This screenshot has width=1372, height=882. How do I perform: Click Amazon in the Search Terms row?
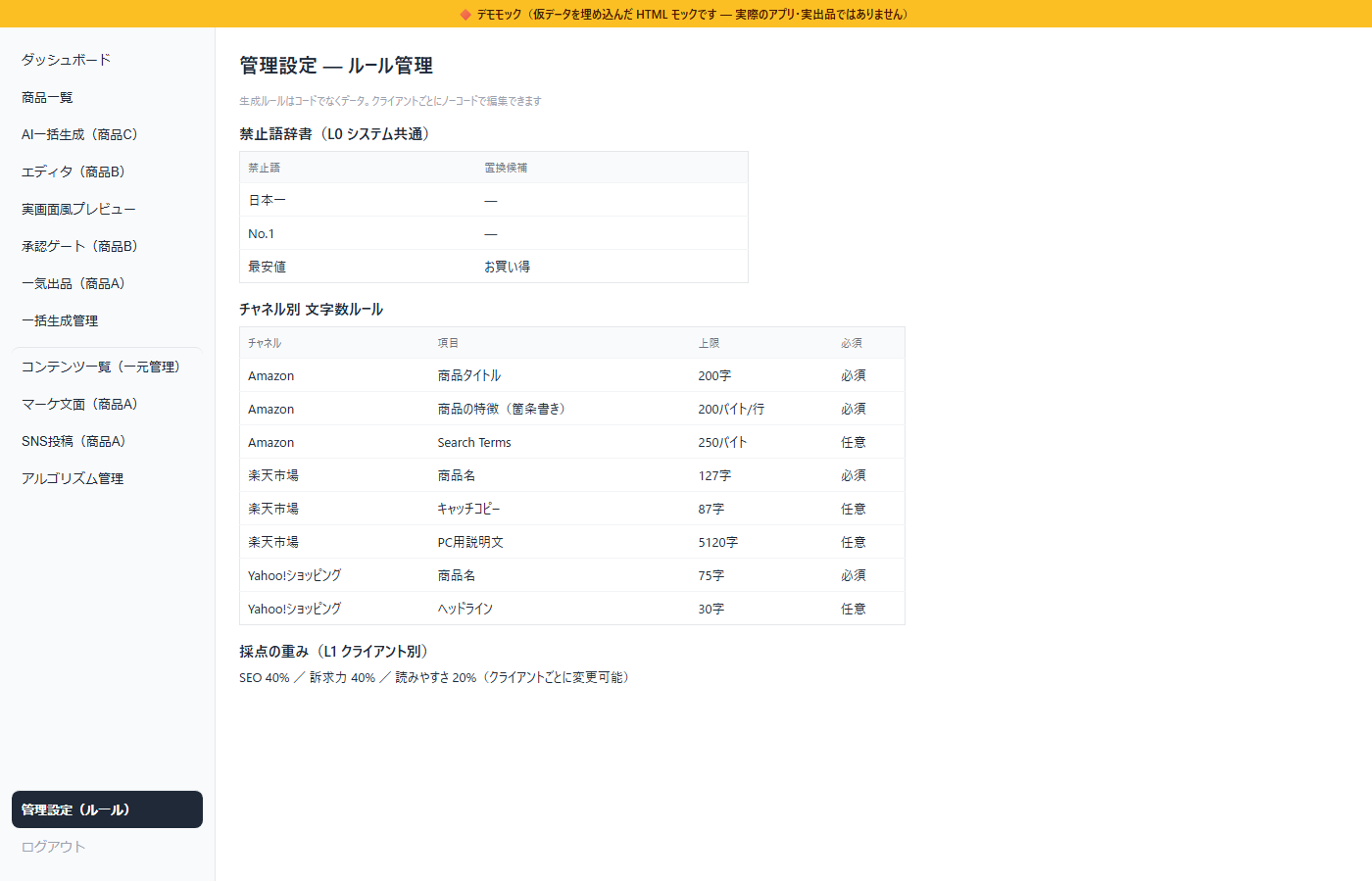[270, 442]
